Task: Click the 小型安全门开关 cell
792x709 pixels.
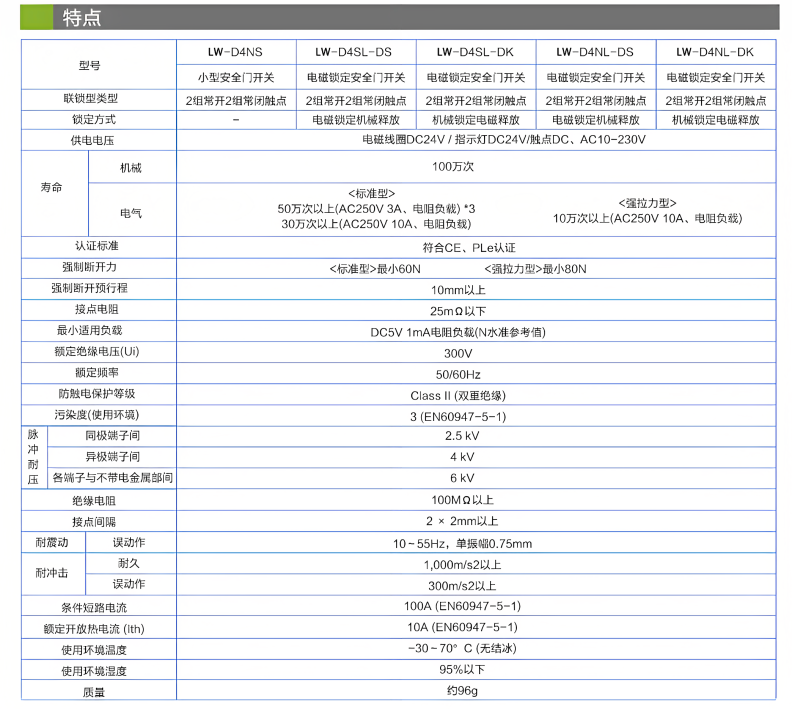Action: (235, 77)
